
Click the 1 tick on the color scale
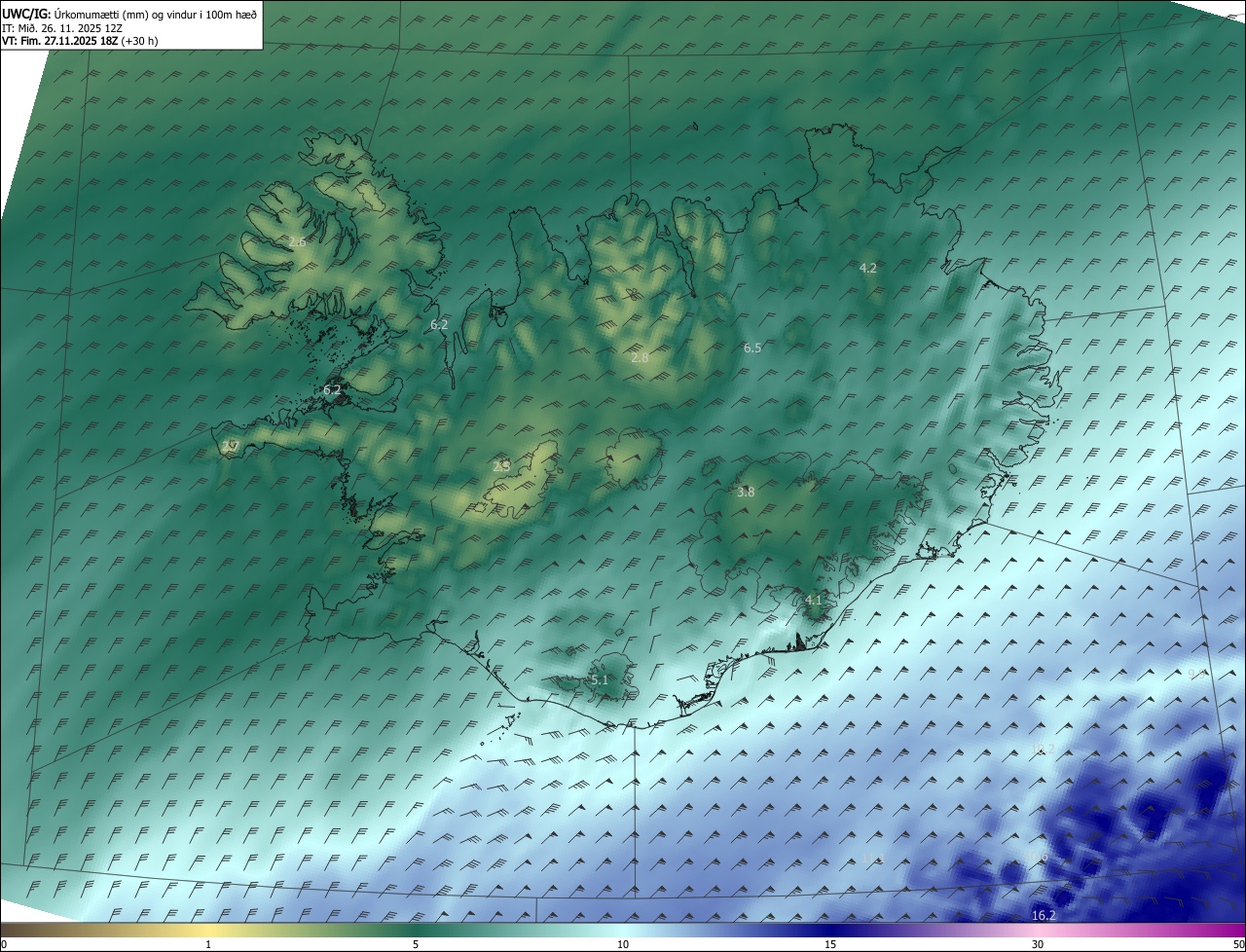(208, 944)
